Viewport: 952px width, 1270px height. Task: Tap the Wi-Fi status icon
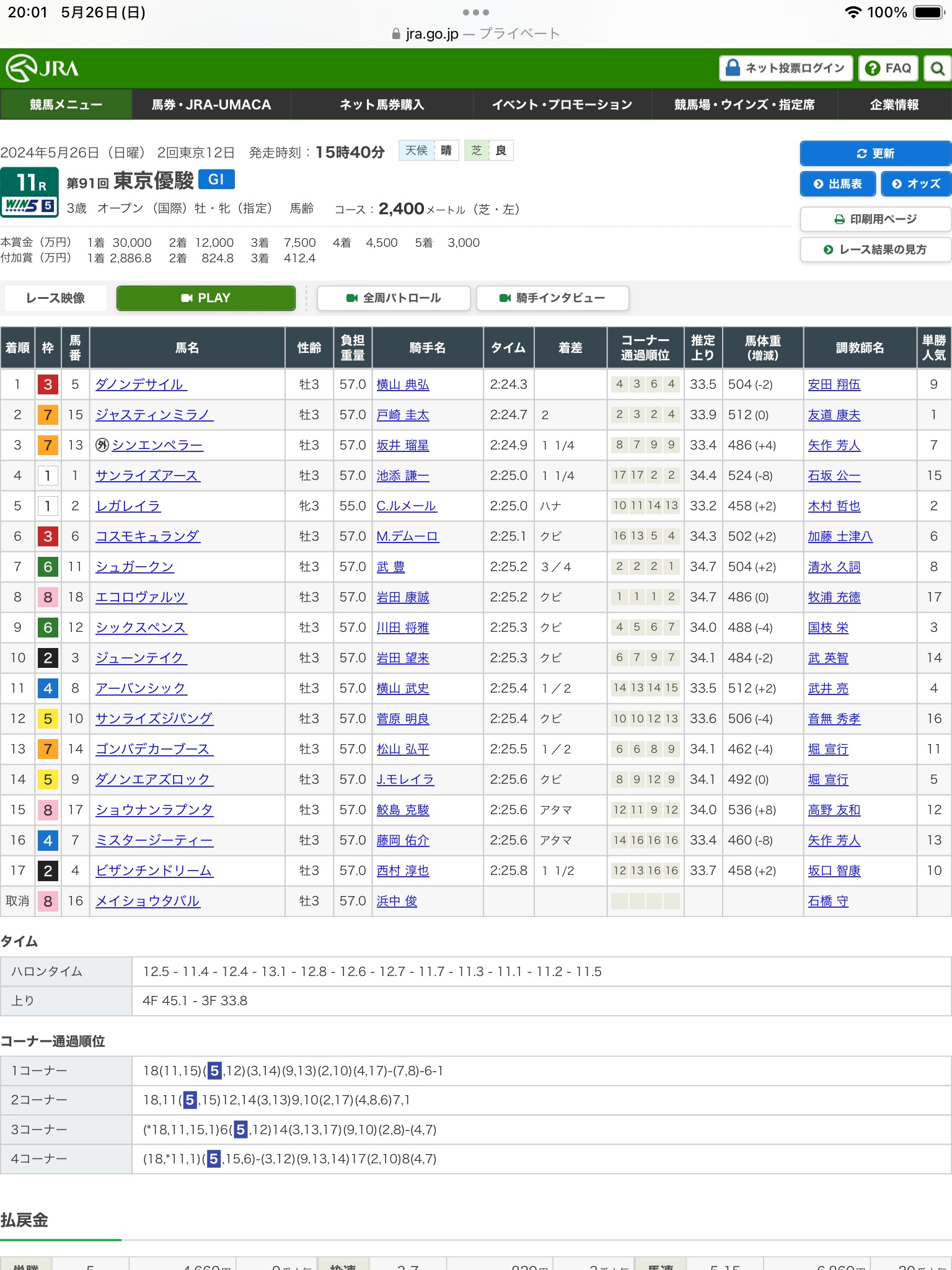(x=853, y=12)
